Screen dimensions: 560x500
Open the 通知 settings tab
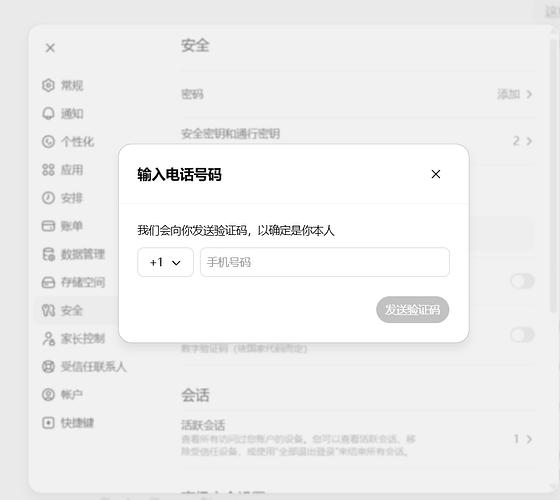(72, 114)
